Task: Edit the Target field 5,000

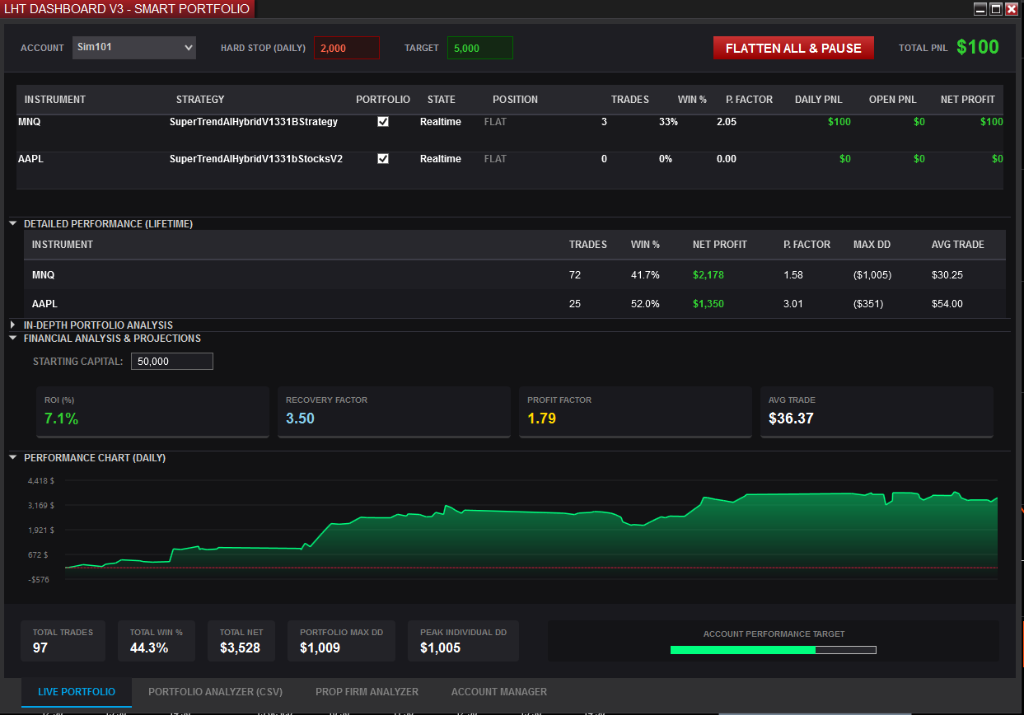Action: 479,48
